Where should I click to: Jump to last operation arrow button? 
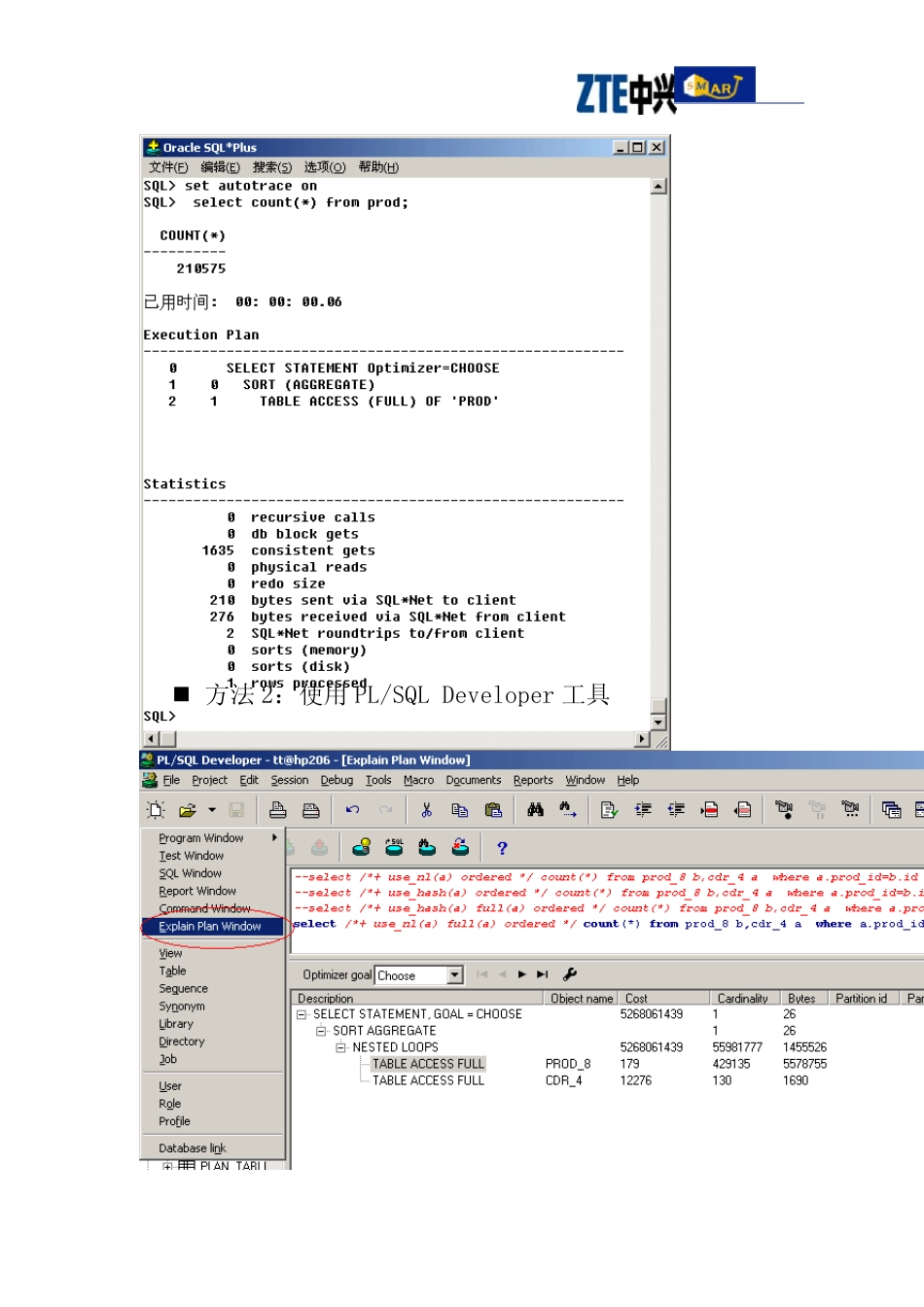543,974
